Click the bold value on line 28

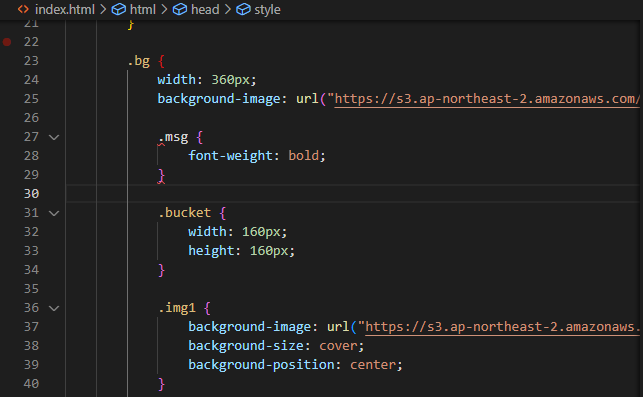tap(303, 156)
